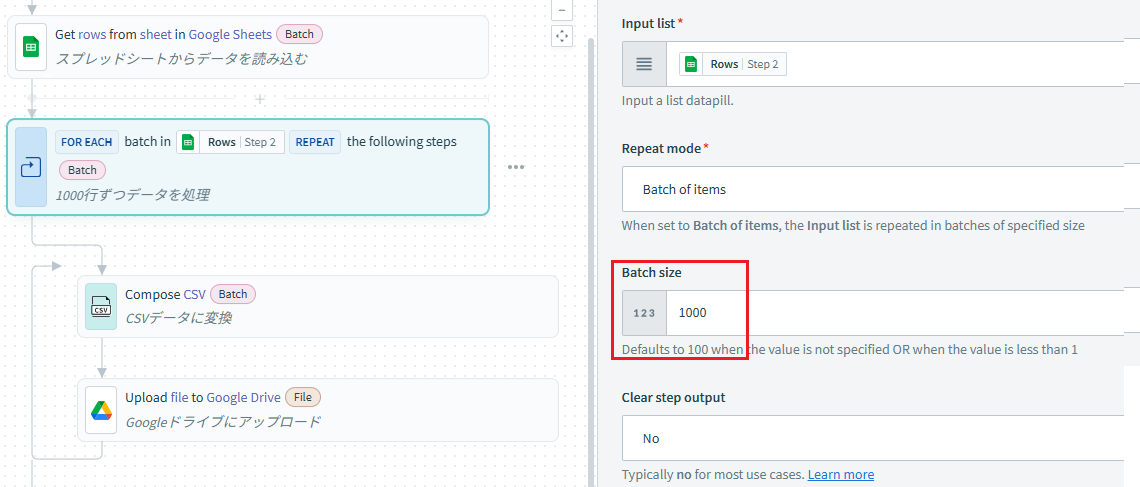
Task: Click the Rows Step 2 datapill in For Each step
Action: click(230, 142)
